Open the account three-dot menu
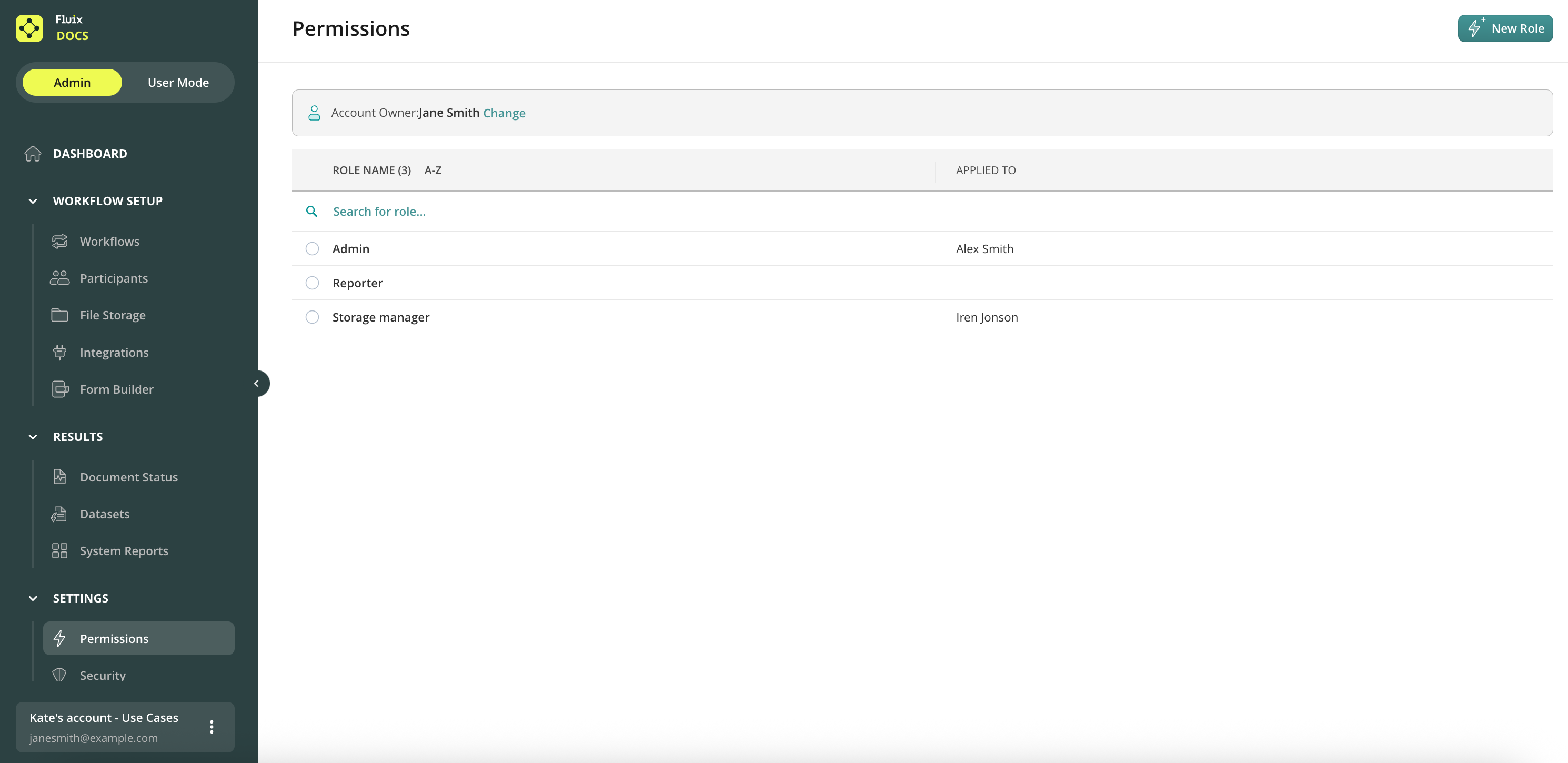1568x763 pixels. 211,727
